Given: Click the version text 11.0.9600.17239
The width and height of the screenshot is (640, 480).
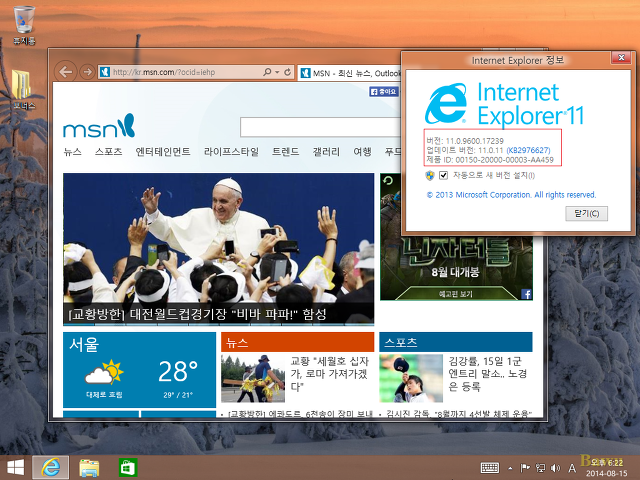Looking at the screenshot, I should (x=474, y=141).
